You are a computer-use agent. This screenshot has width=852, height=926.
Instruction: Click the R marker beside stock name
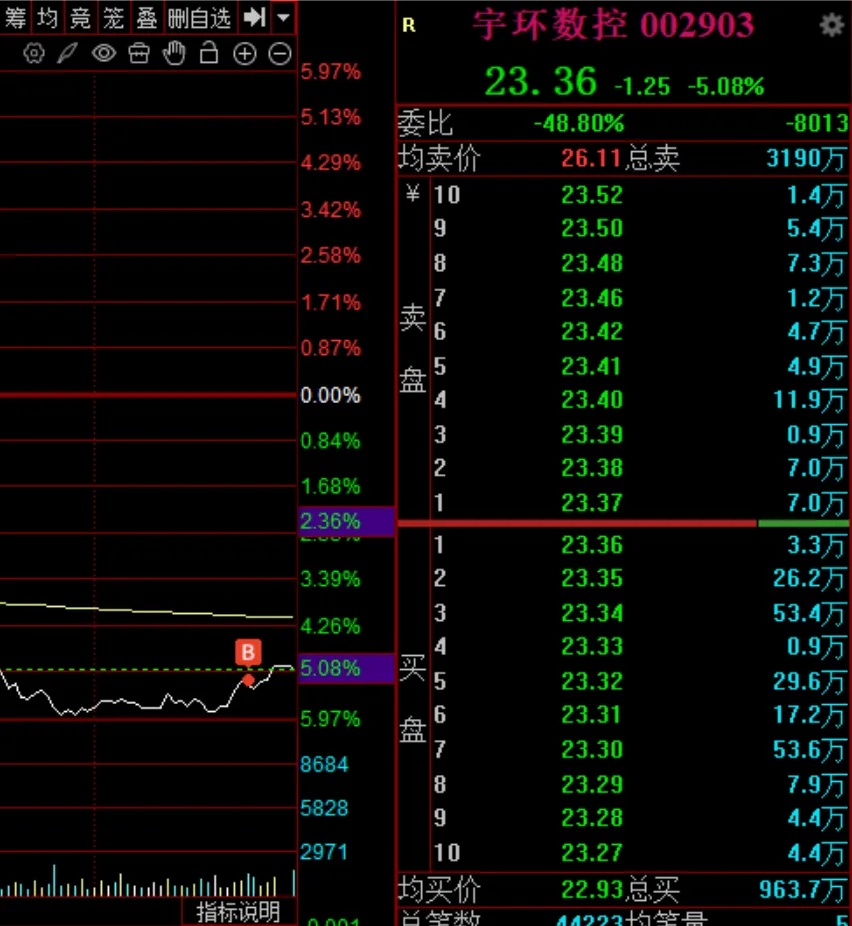[408, 26]
